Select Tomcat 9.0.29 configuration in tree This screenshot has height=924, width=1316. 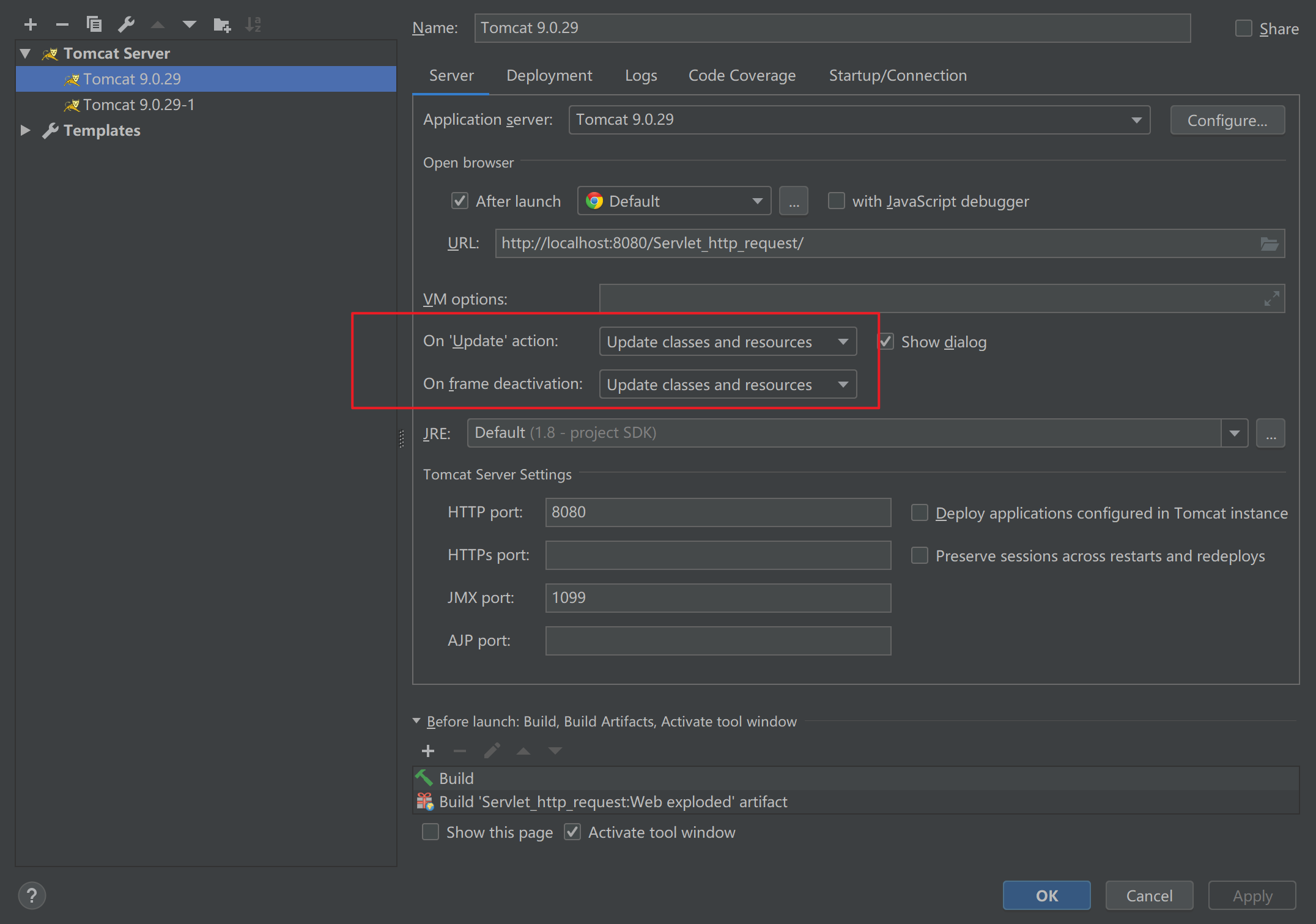point(206,79)
